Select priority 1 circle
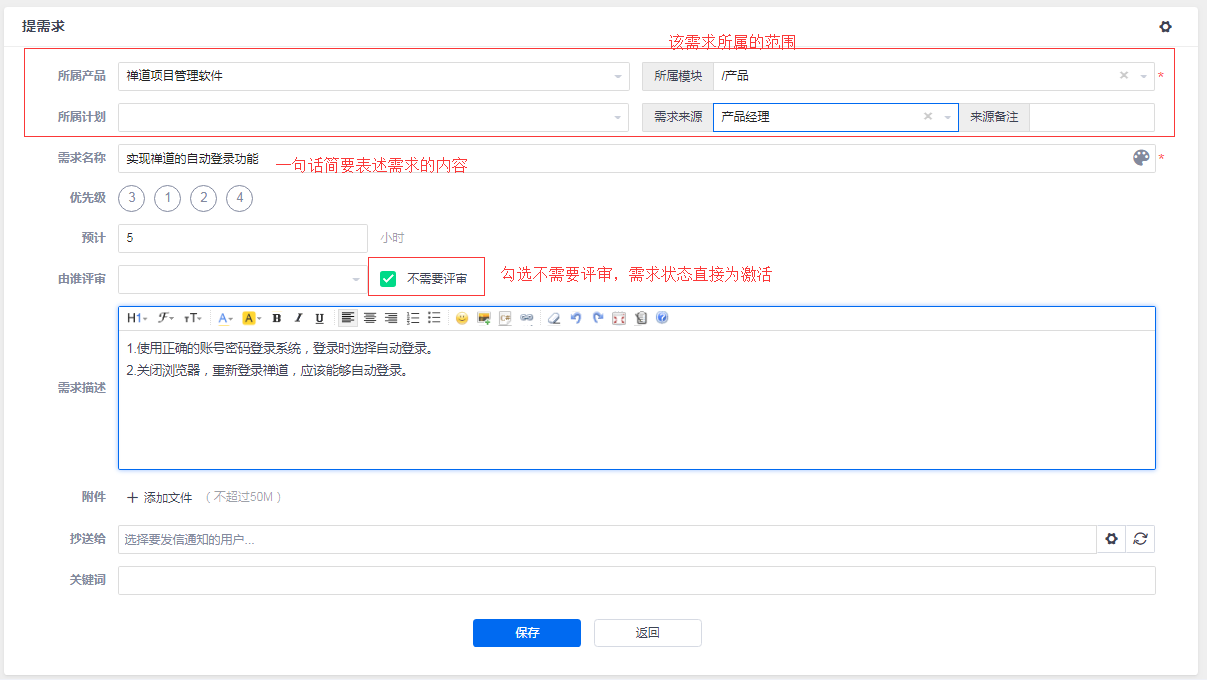 (x=167, y=198)
